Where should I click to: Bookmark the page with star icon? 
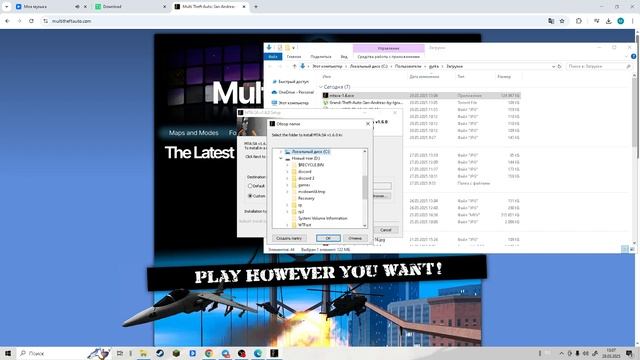click(x=562, y=21)
